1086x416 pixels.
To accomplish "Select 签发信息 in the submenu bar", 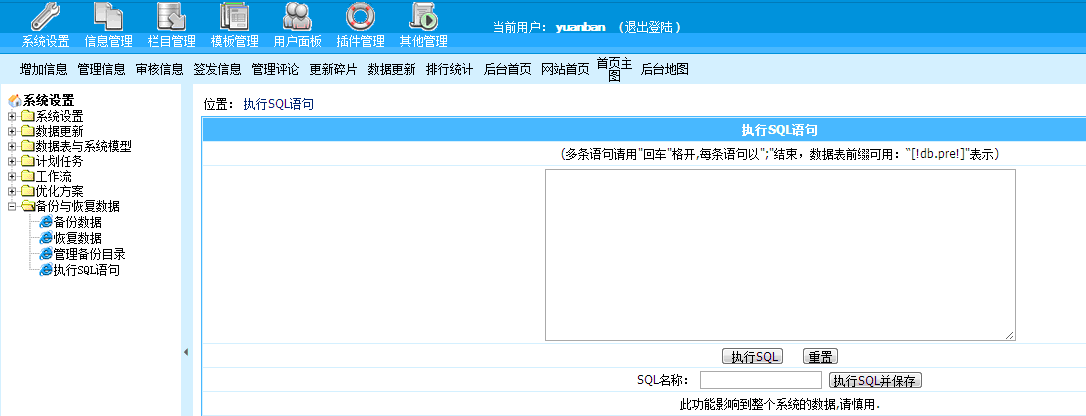I will pos(217,69).
